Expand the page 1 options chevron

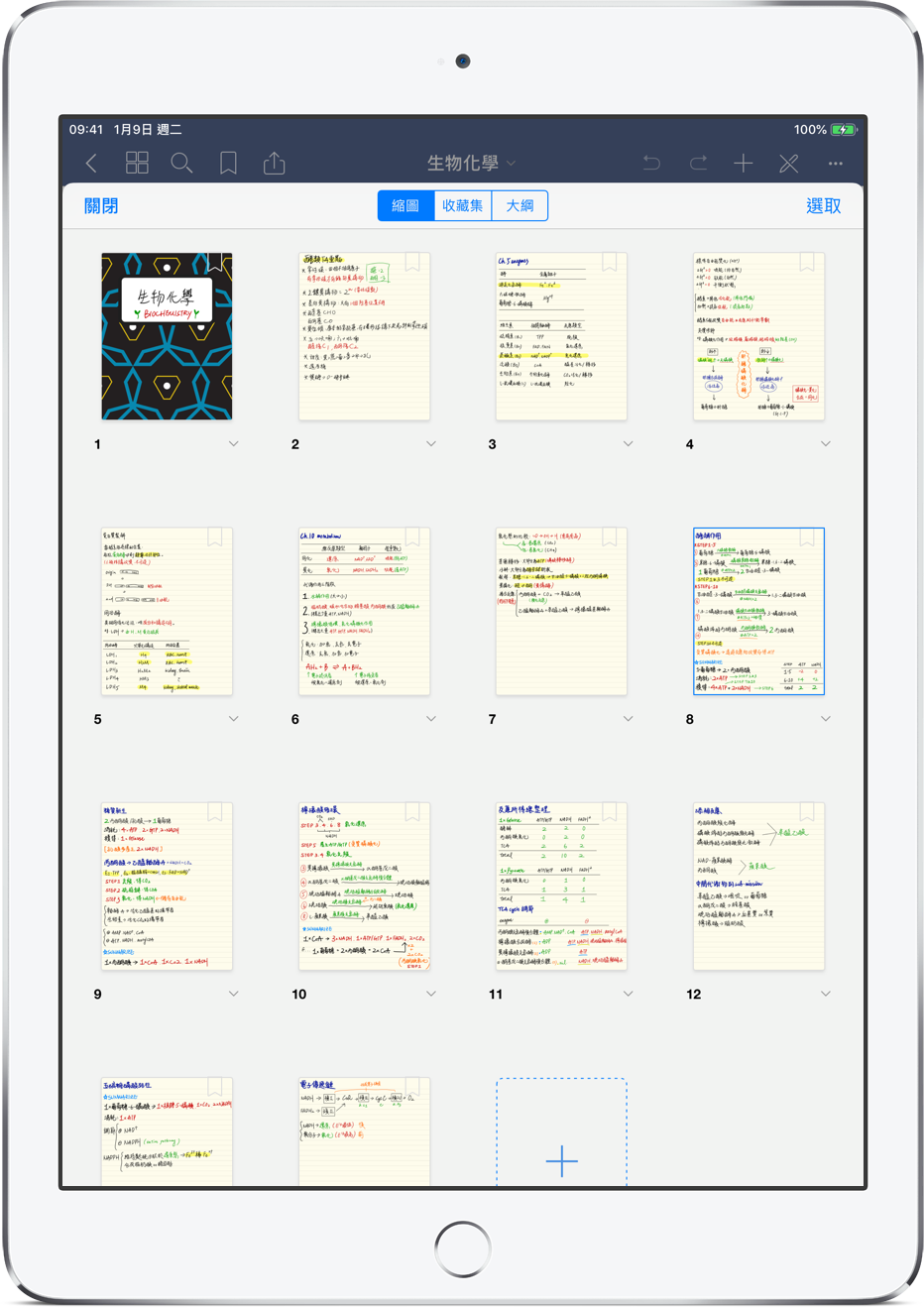[x=233, y=444]
